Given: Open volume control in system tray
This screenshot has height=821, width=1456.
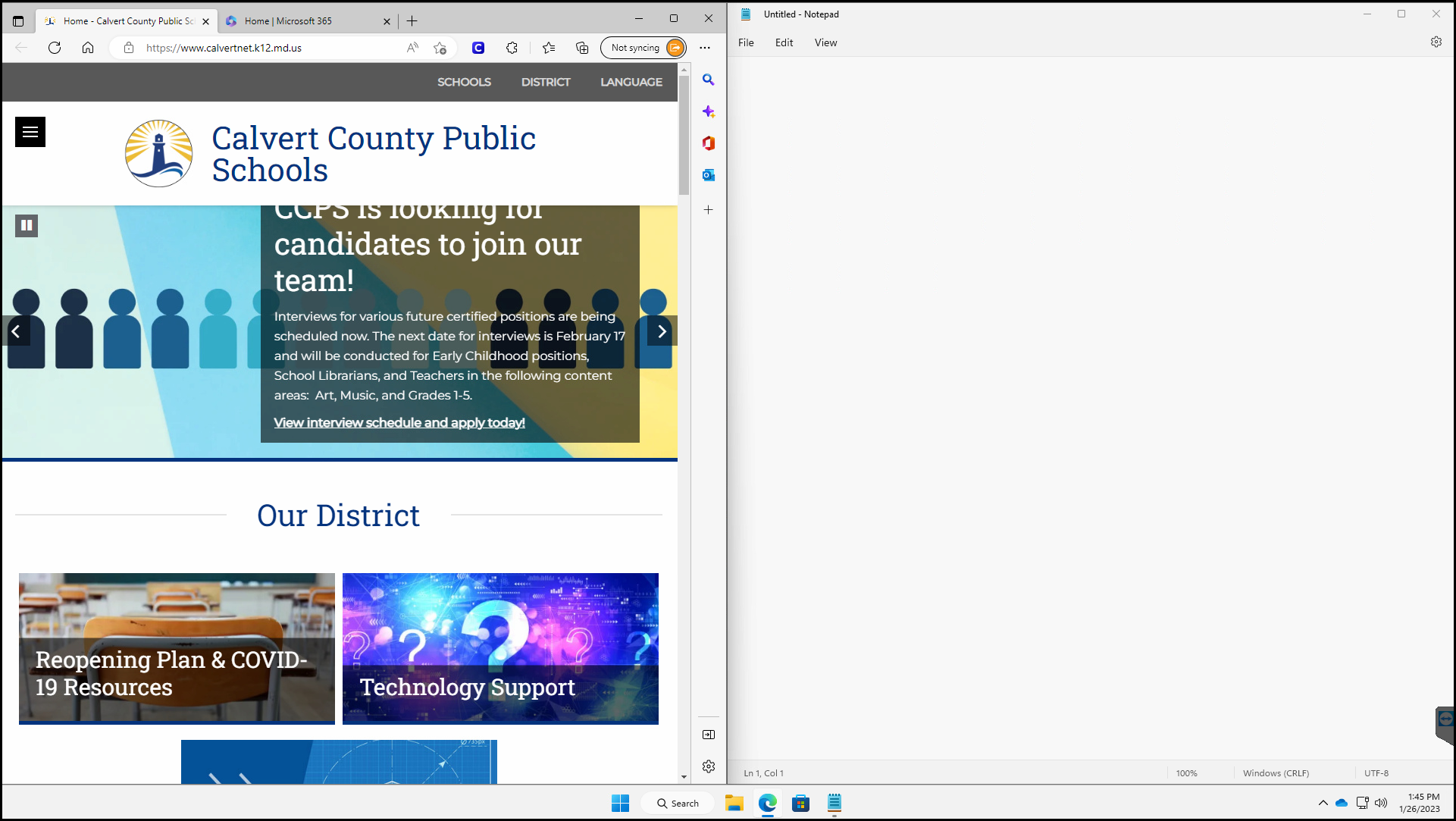Looking at the screenshot, I should click(x=1381, y=803).
